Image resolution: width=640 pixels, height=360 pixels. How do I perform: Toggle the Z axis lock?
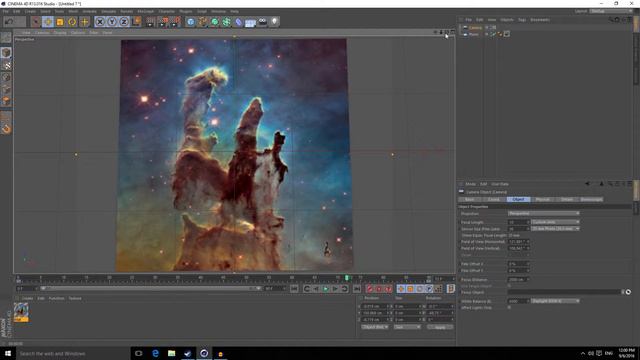pos(124,22)
